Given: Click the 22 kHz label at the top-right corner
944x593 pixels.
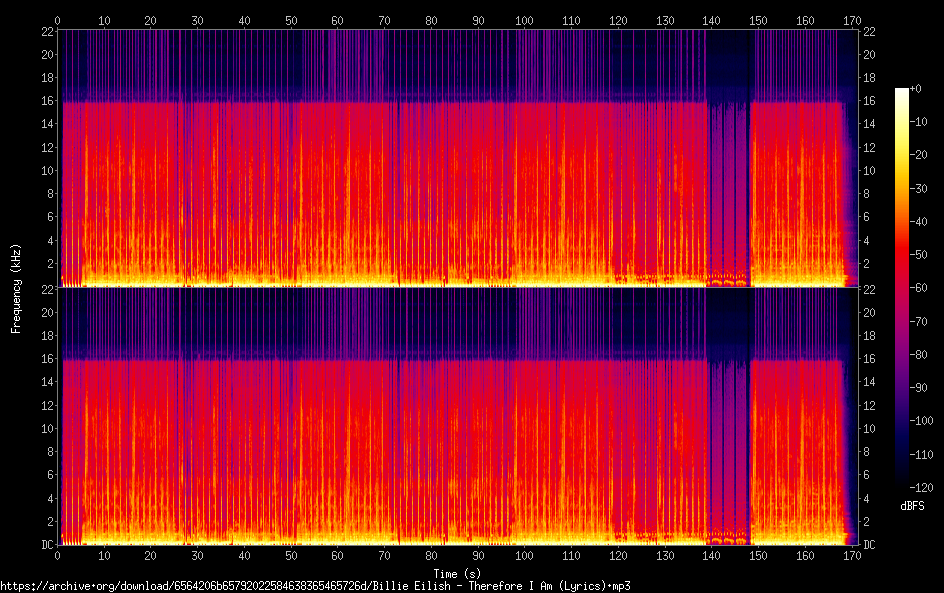Looking at the screenshot, I should pyautogui.click(x=868, y=31).
